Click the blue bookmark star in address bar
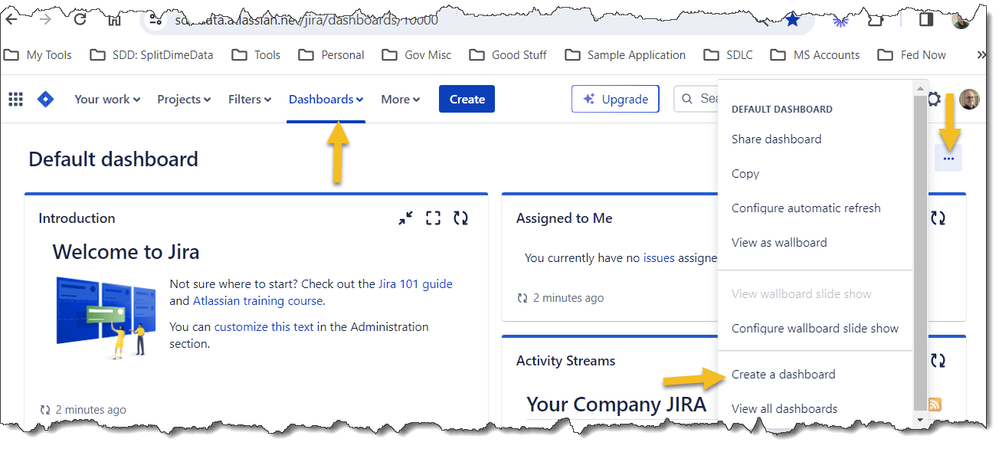 pos(793,20)
